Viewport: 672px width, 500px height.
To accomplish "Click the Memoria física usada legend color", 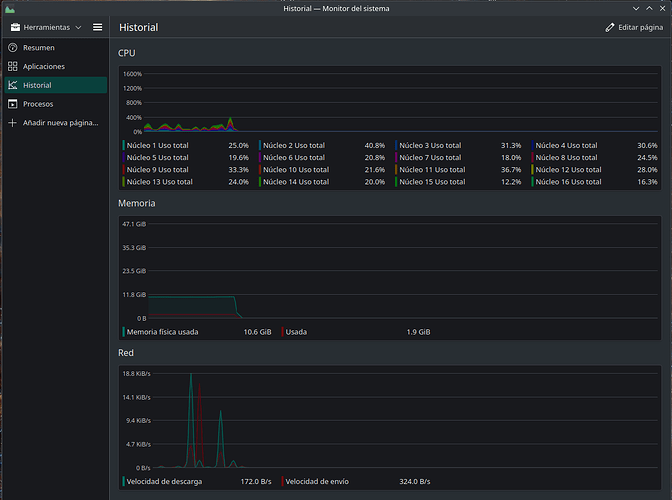I will [x=123, y=331].
